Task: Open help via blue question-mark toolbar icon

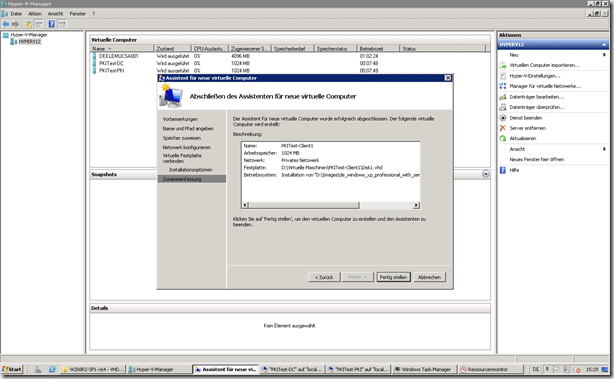Action: coord(51,24)
